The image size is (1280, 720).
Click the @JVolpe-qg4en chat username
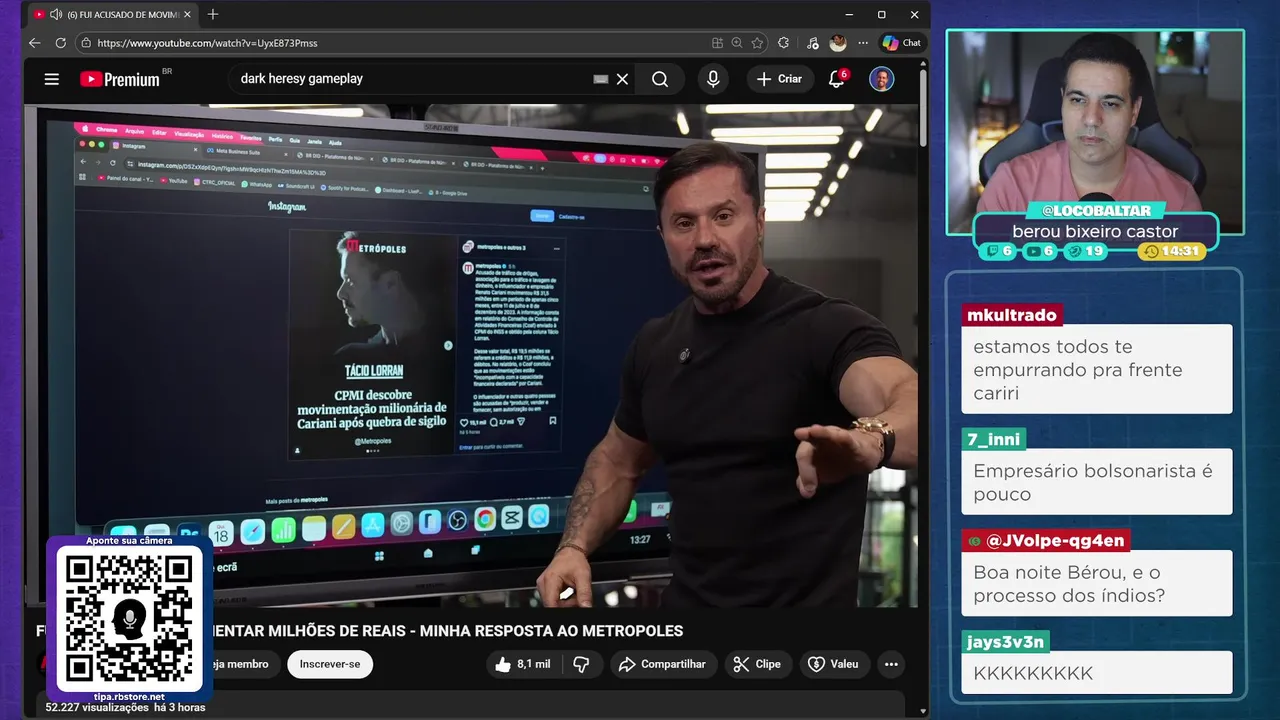click(1046, 540)
